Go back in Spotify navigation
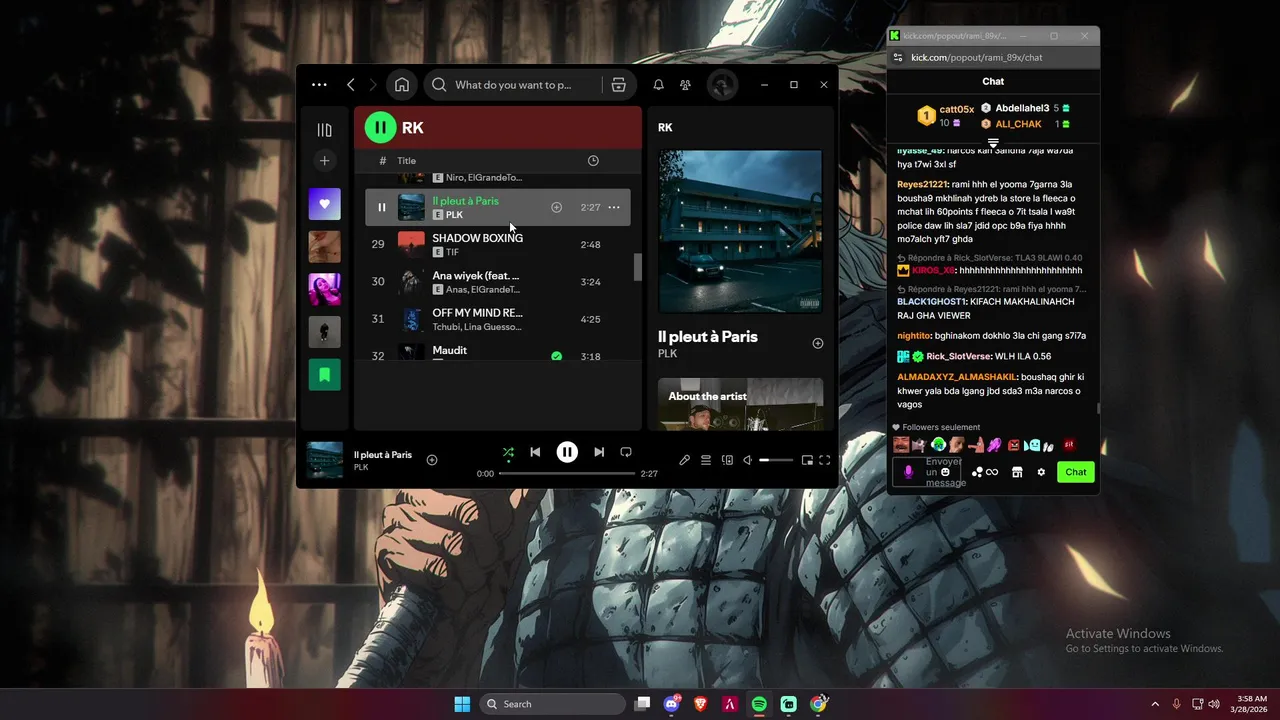 click(x=351, y=85)
